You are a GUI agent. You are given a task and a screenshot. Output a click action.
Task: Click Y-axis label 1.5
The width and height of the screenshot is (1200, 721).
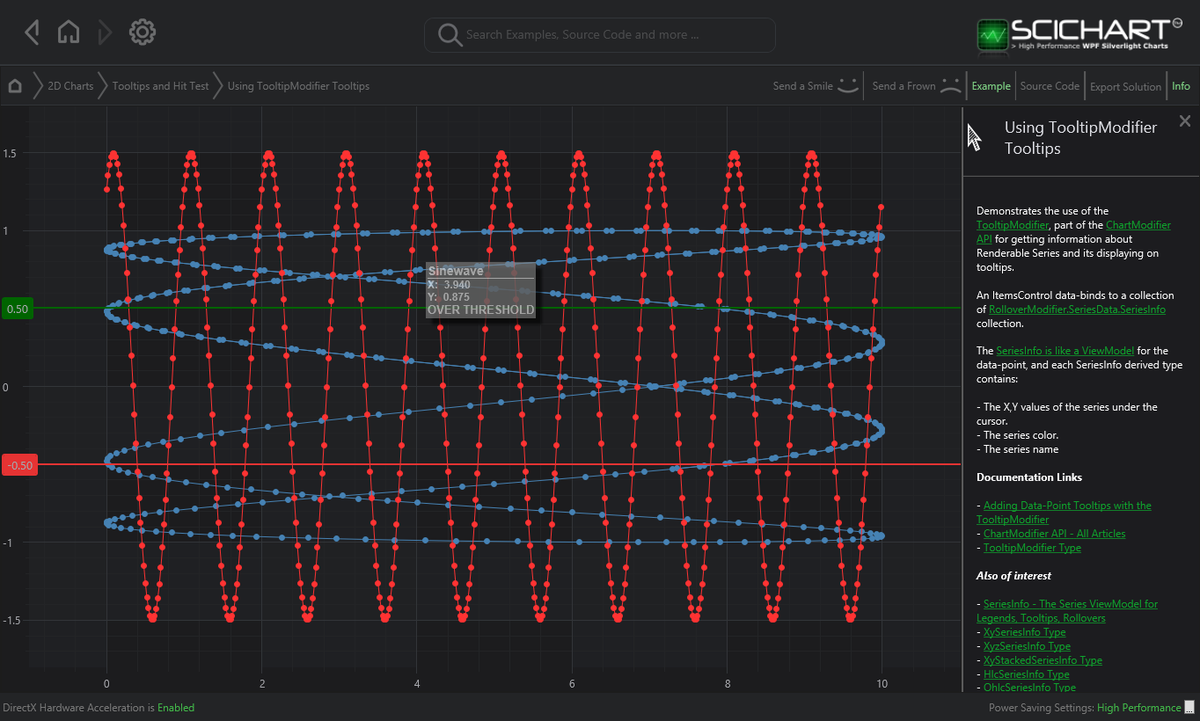coord(9,154)
